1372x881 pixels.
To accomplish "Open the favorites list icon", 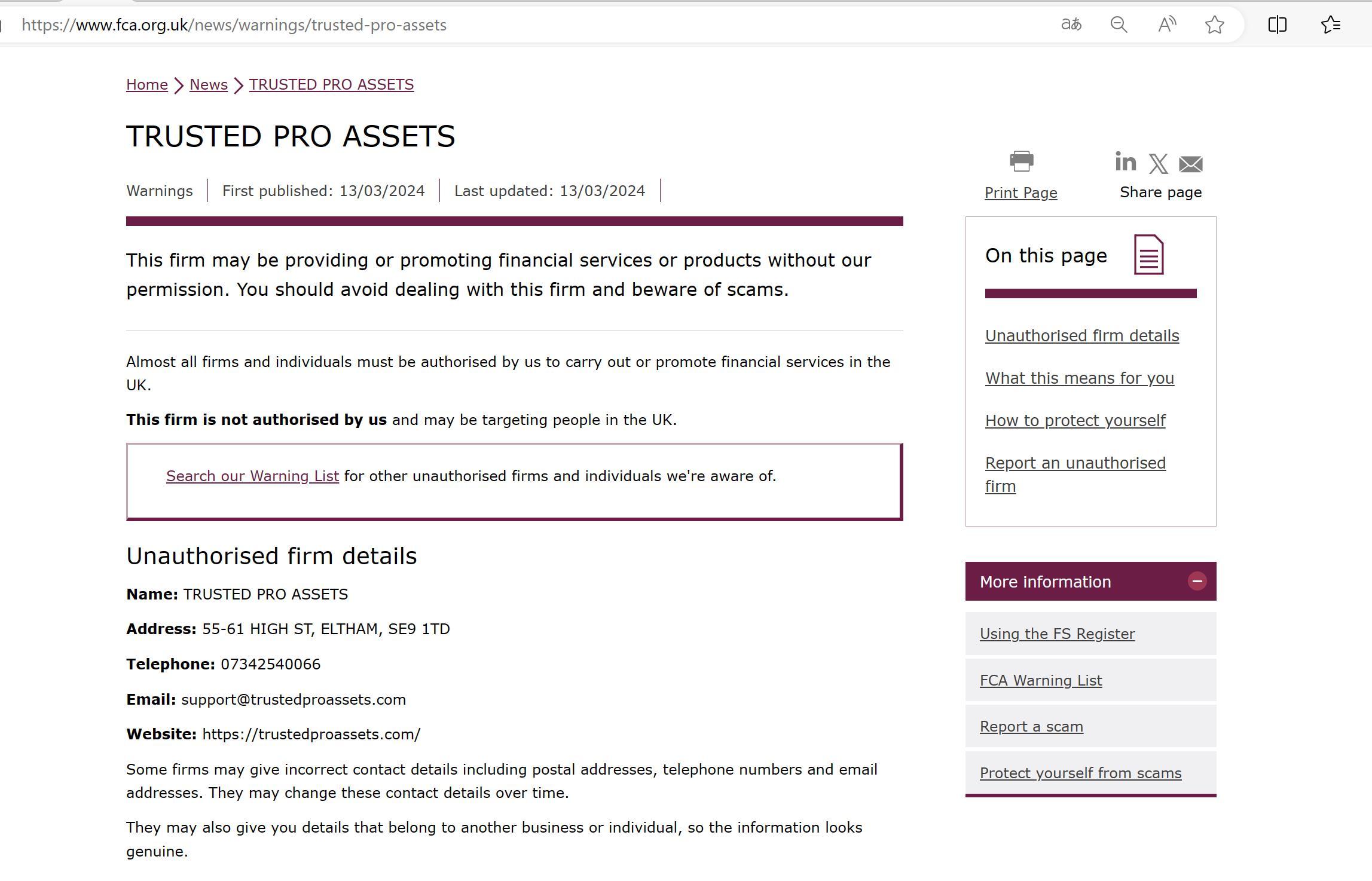I will [1331, 25].
